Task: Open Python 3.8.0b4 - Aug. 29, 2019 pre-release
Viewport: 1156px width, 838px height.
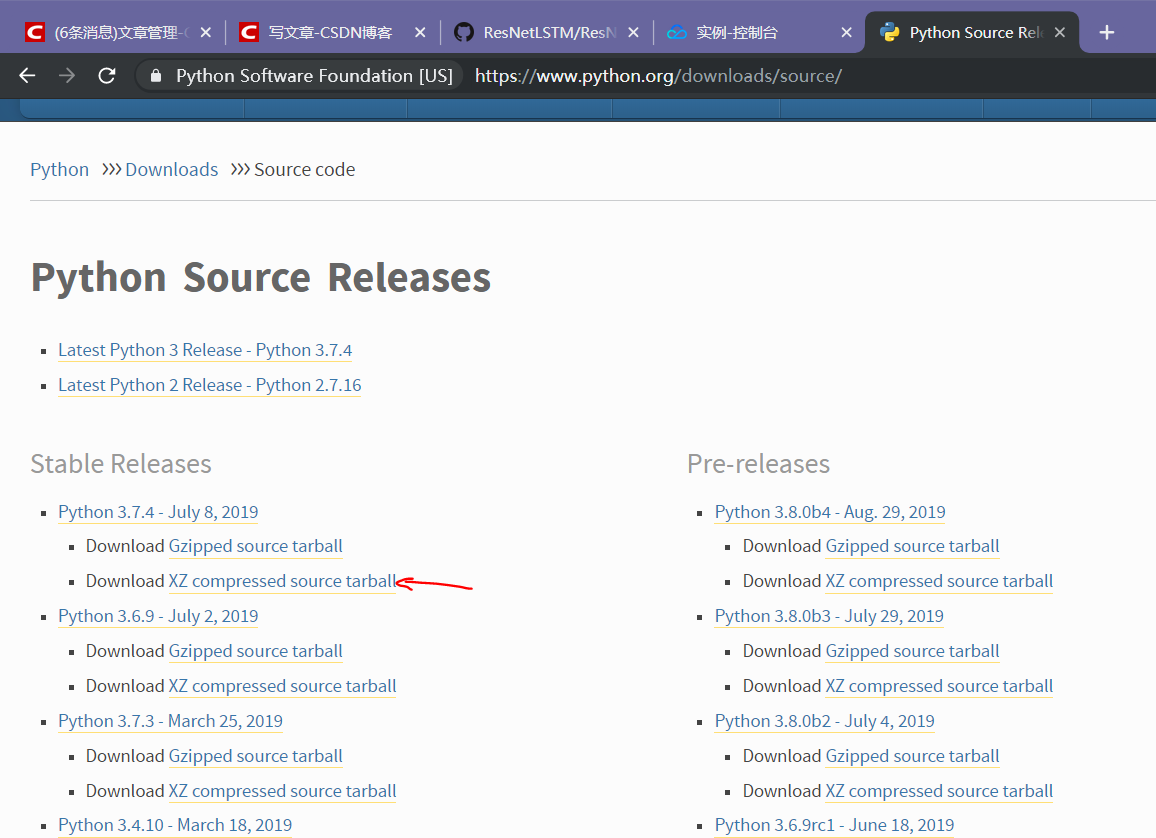Action: tap(830, 512)
